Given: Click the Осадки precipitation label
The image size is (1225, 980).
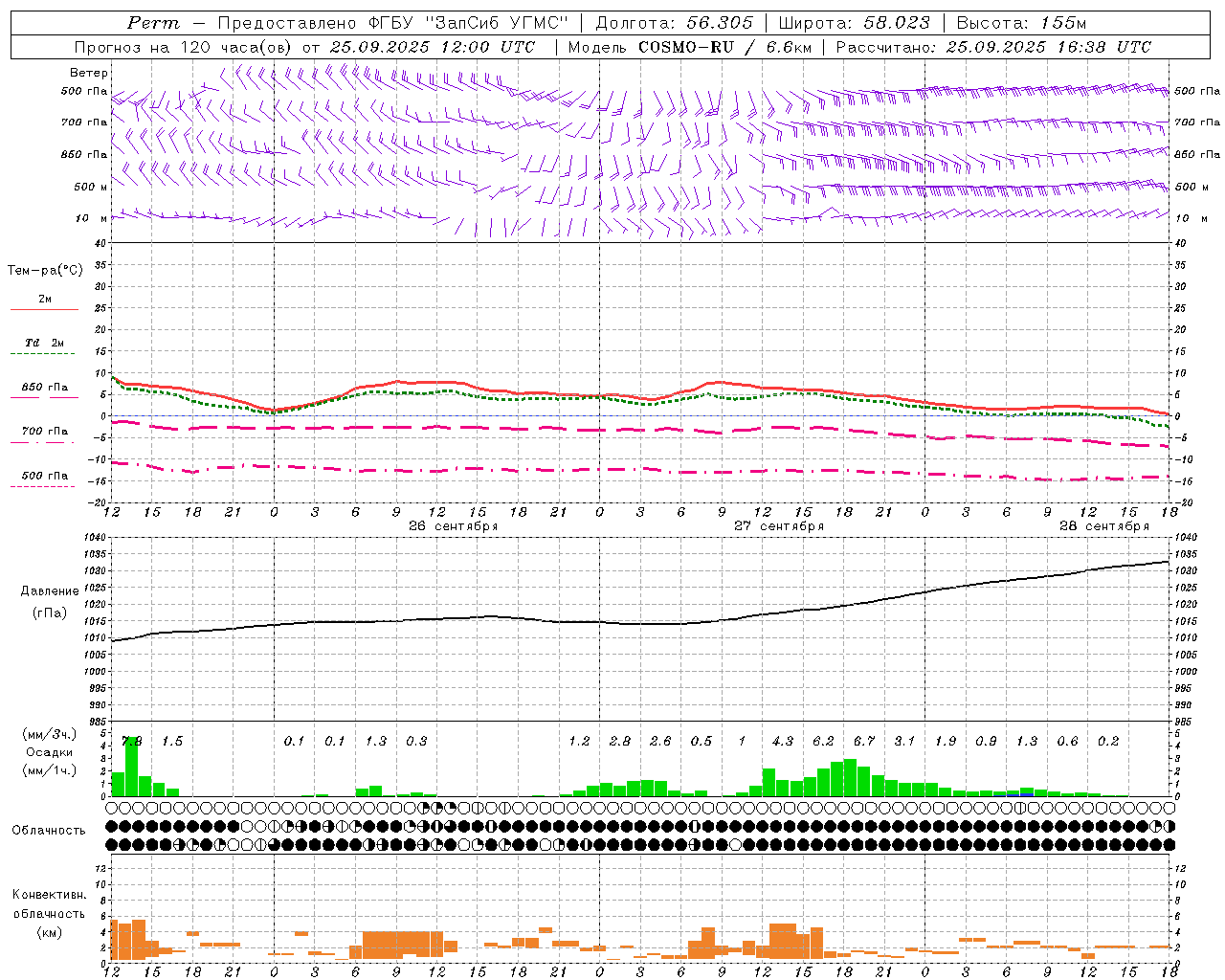Looking at the screenshot, I should (x=49, y=752).
